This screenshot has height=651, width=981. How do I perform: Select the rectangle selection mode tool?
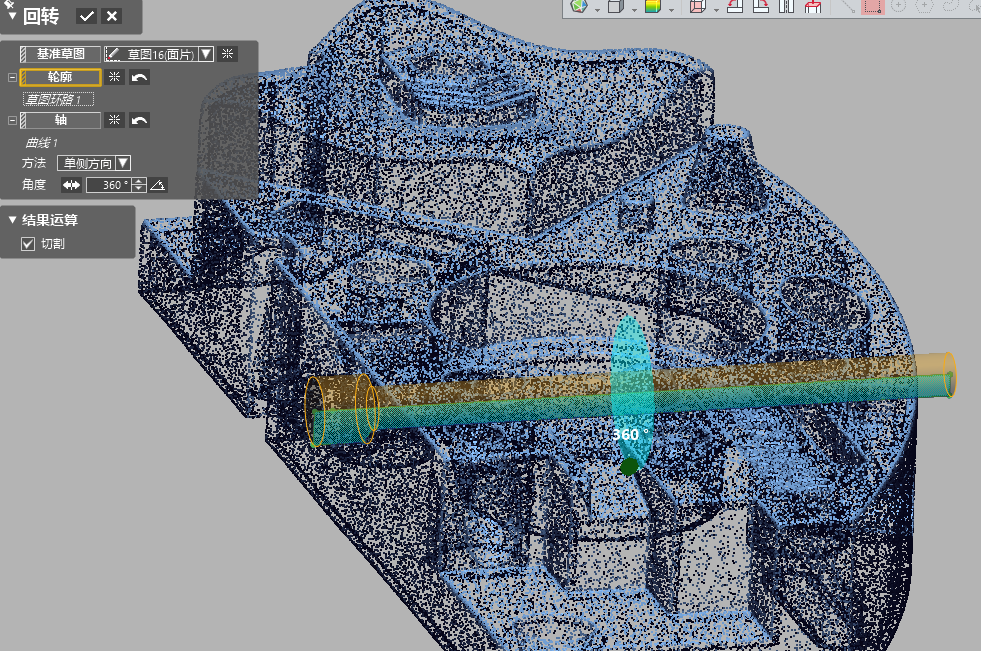click(872, 7)
